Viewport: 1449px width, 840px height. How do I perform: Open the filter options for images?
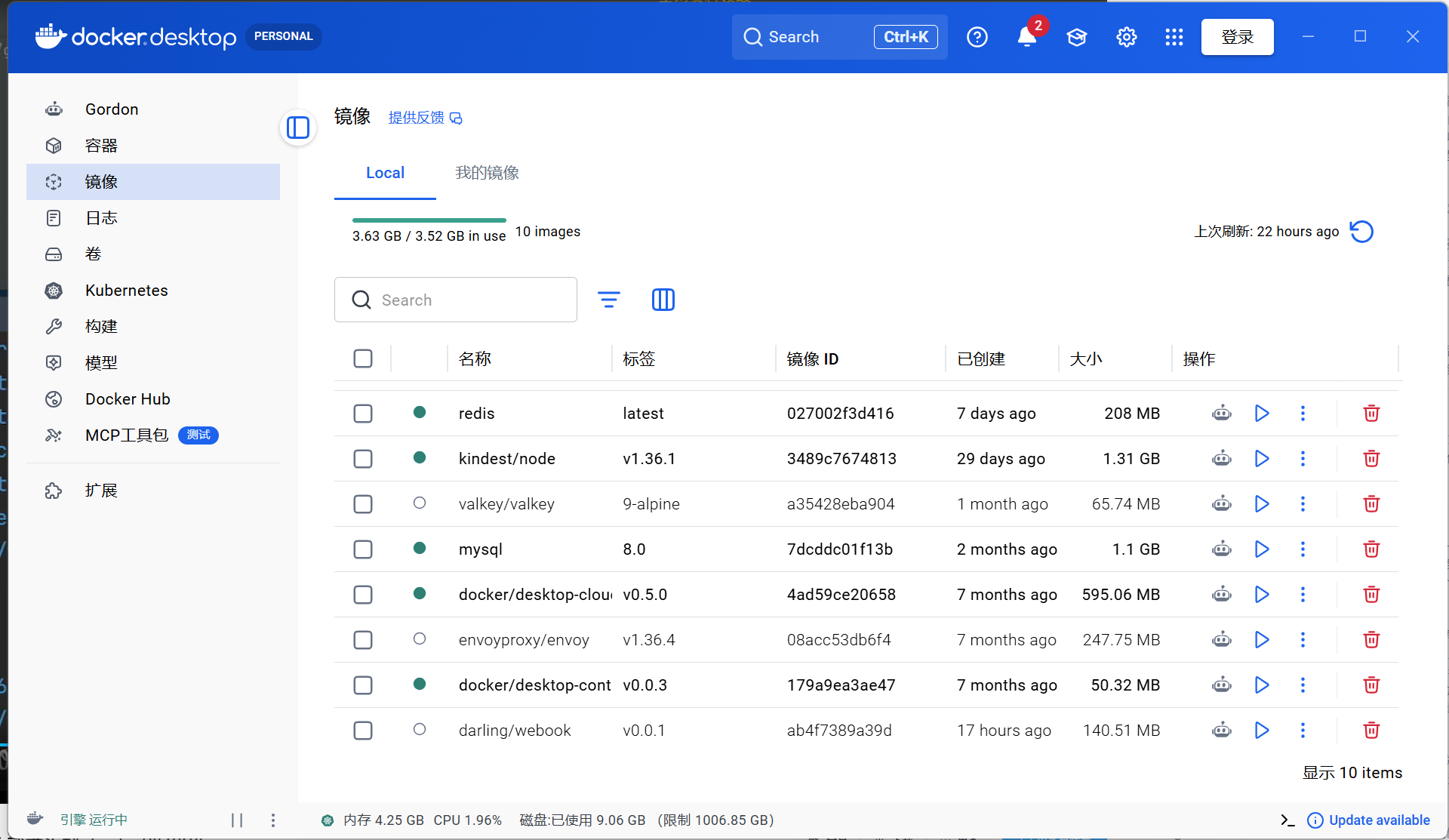click(609, 300)
